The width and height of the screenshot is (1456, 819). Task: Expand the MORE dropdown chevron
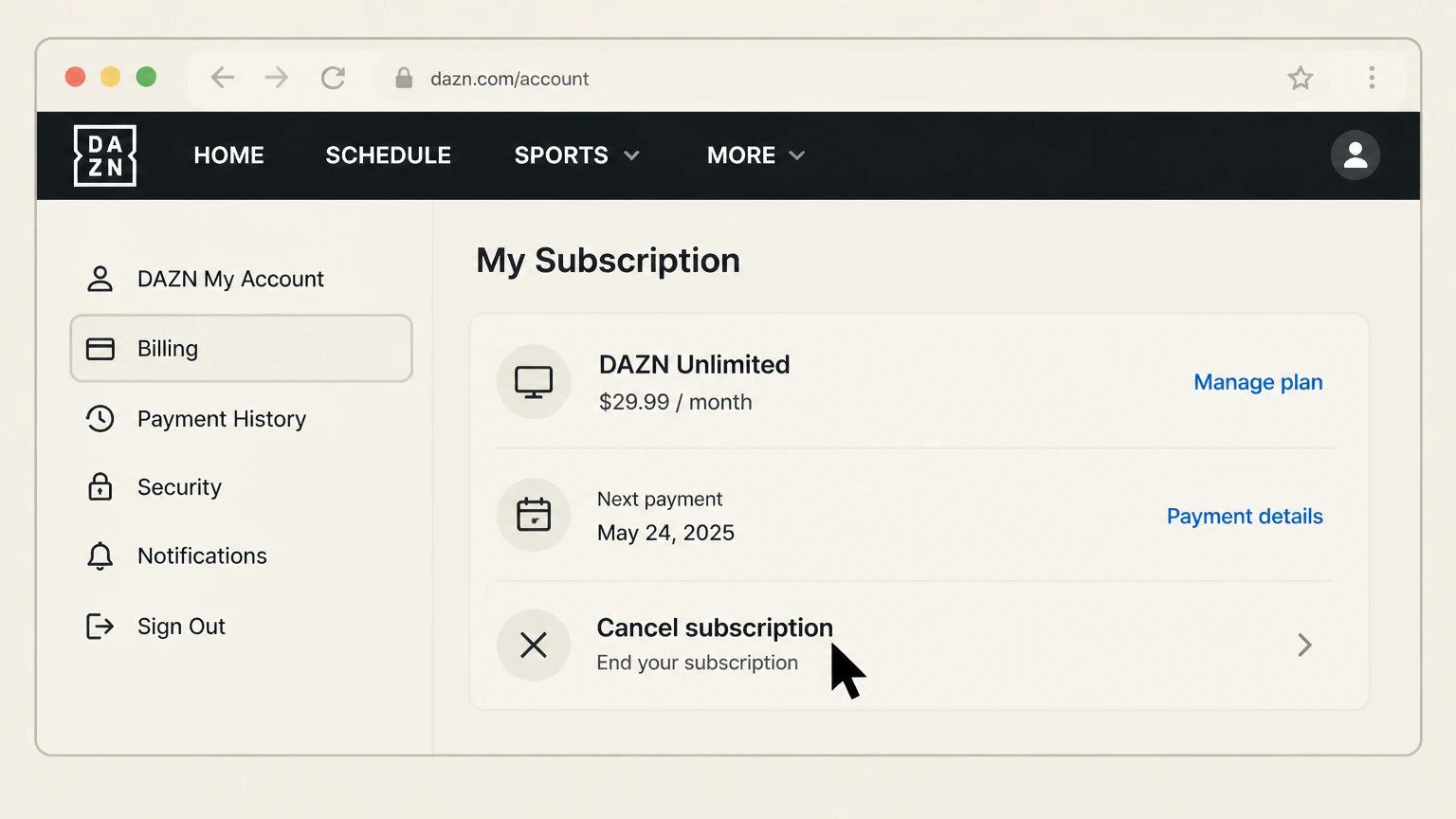(x=796, y=155)
